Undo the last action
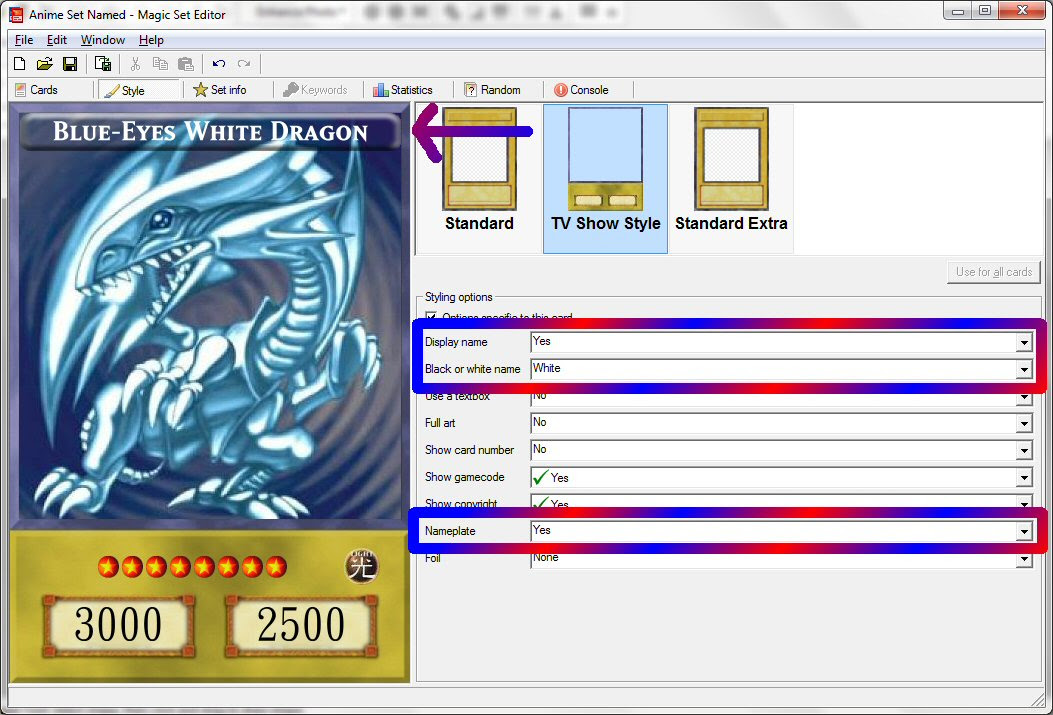 (x=219, y=64)
